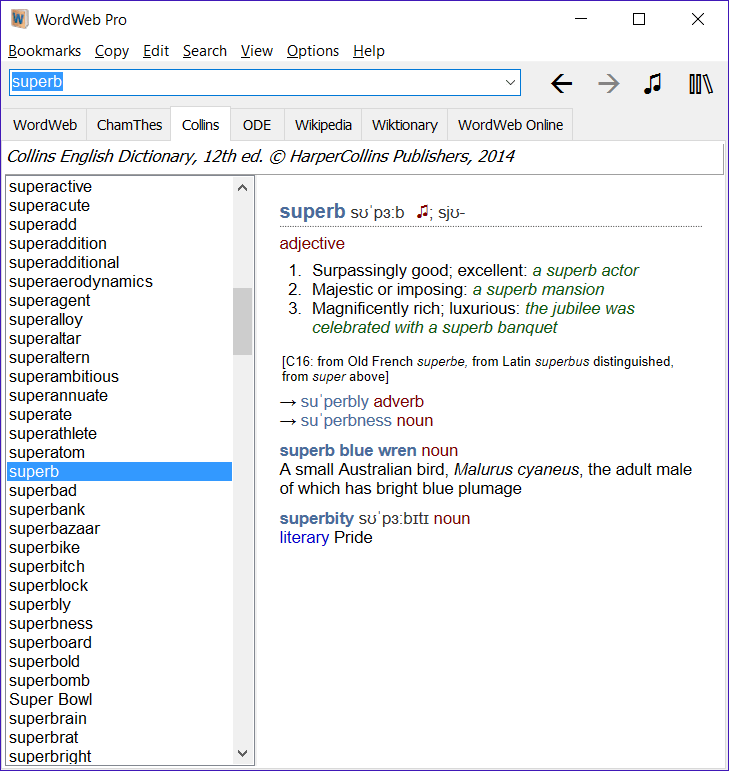Screen dimensions: 729x771
Task: Select superagent in the word list
Action: [119, 300]
